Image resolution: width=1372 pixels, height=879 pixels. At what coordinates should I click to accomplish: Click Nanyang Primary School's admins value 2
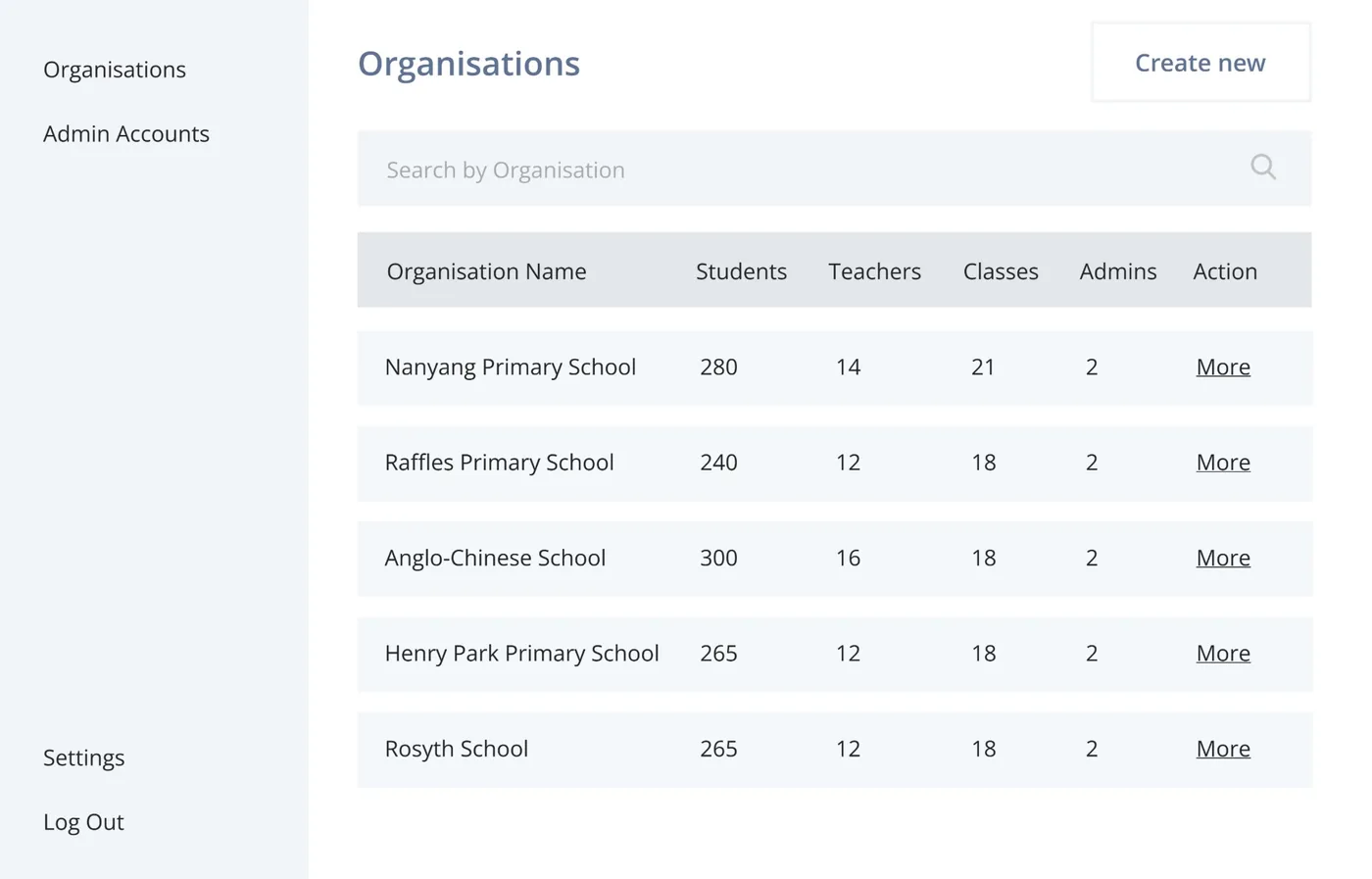(1092, 367)
